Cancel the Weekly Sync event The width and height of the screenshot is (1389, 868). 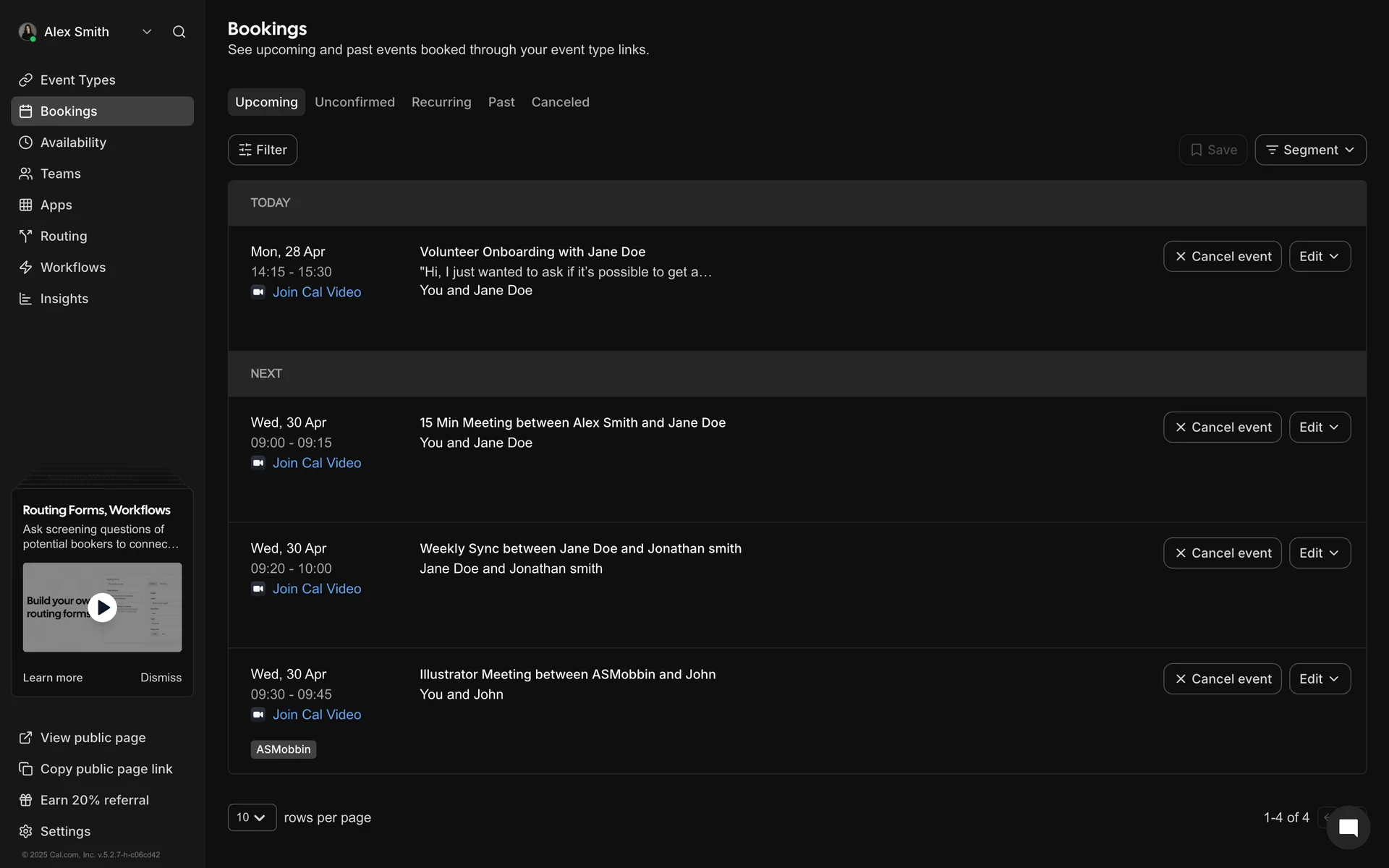[x=1222, y=553]
